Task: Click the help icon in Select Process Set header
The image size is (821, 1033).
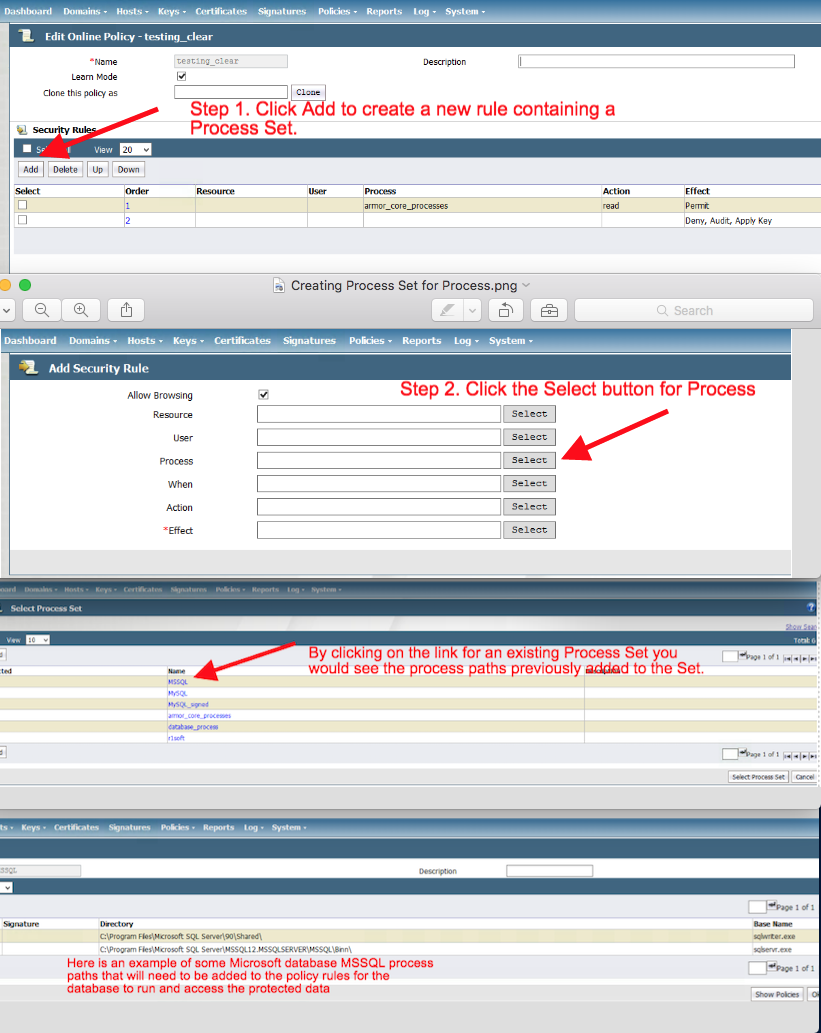Action: (x=810, y=607)
